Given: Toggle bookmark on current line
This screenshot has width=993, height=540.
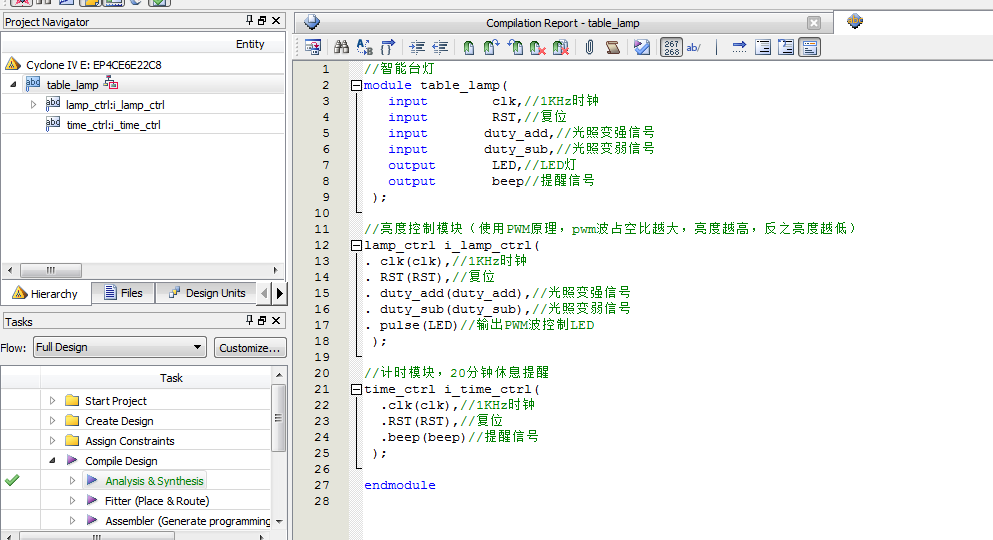Looking at the screenshot, I should click(x=469, y=47).
